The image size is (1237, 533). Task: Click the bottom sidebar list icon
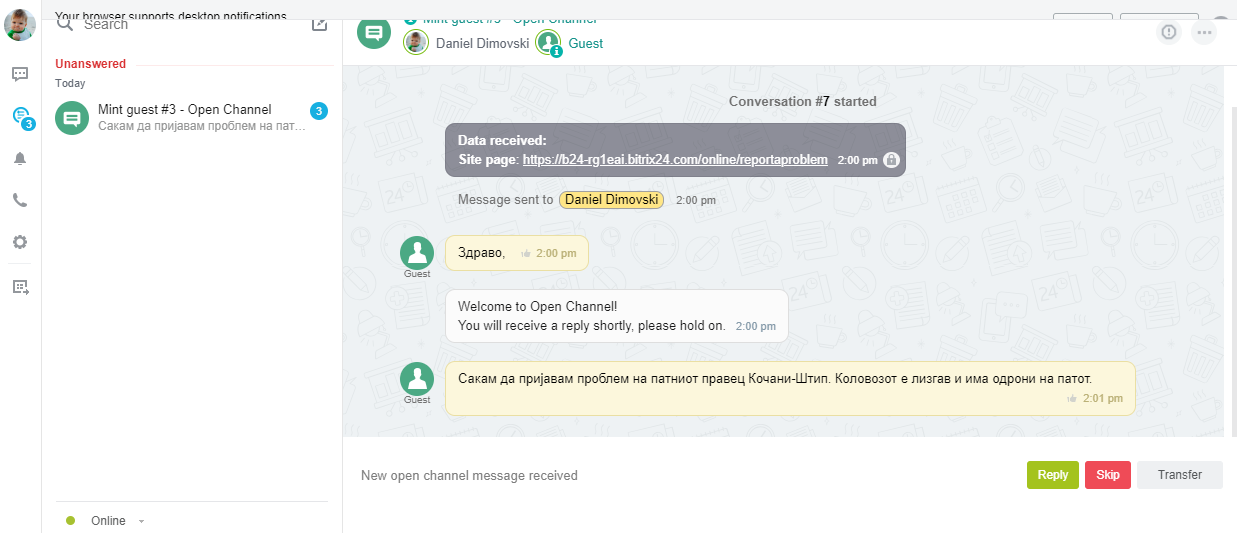pos(20,288)
